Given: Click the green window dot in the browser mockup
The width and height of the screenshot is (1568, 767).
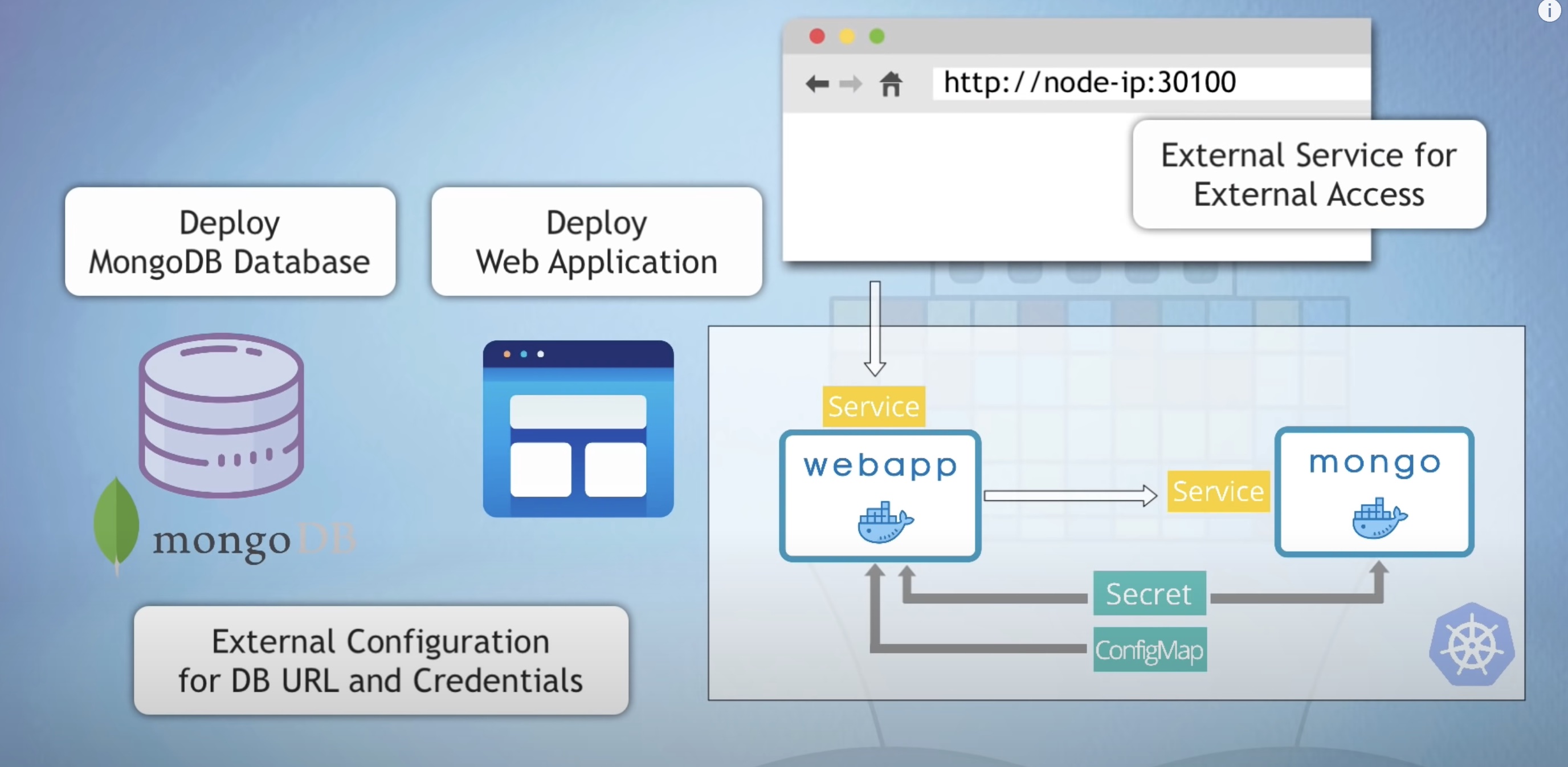Looking at the screenshot, I should click(876, 36).
